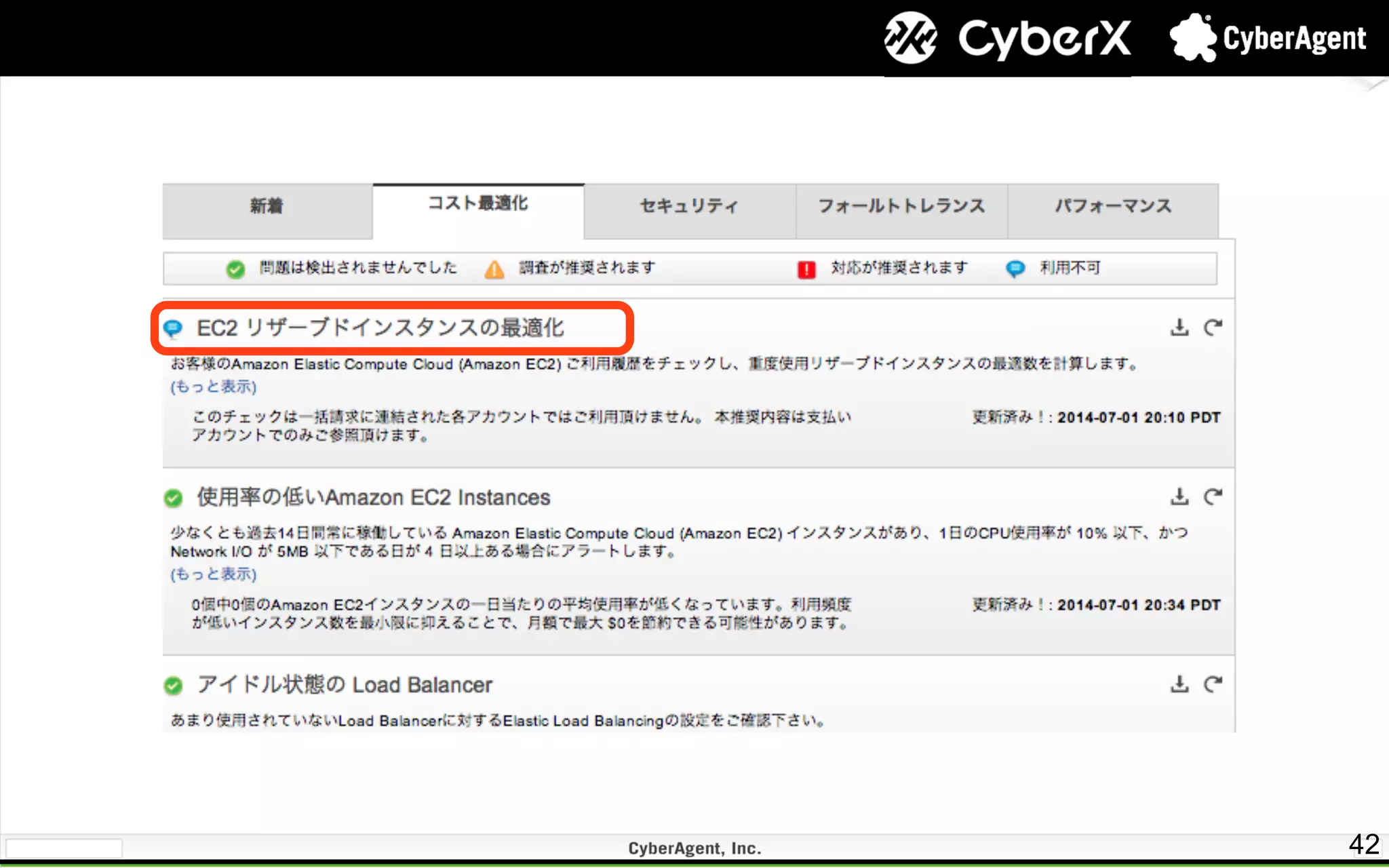The width and height of the screenshot is (1389, 868).
Task: Click green check icon beside 使用率の低いAmazon EC2
Action: [174, 498]
